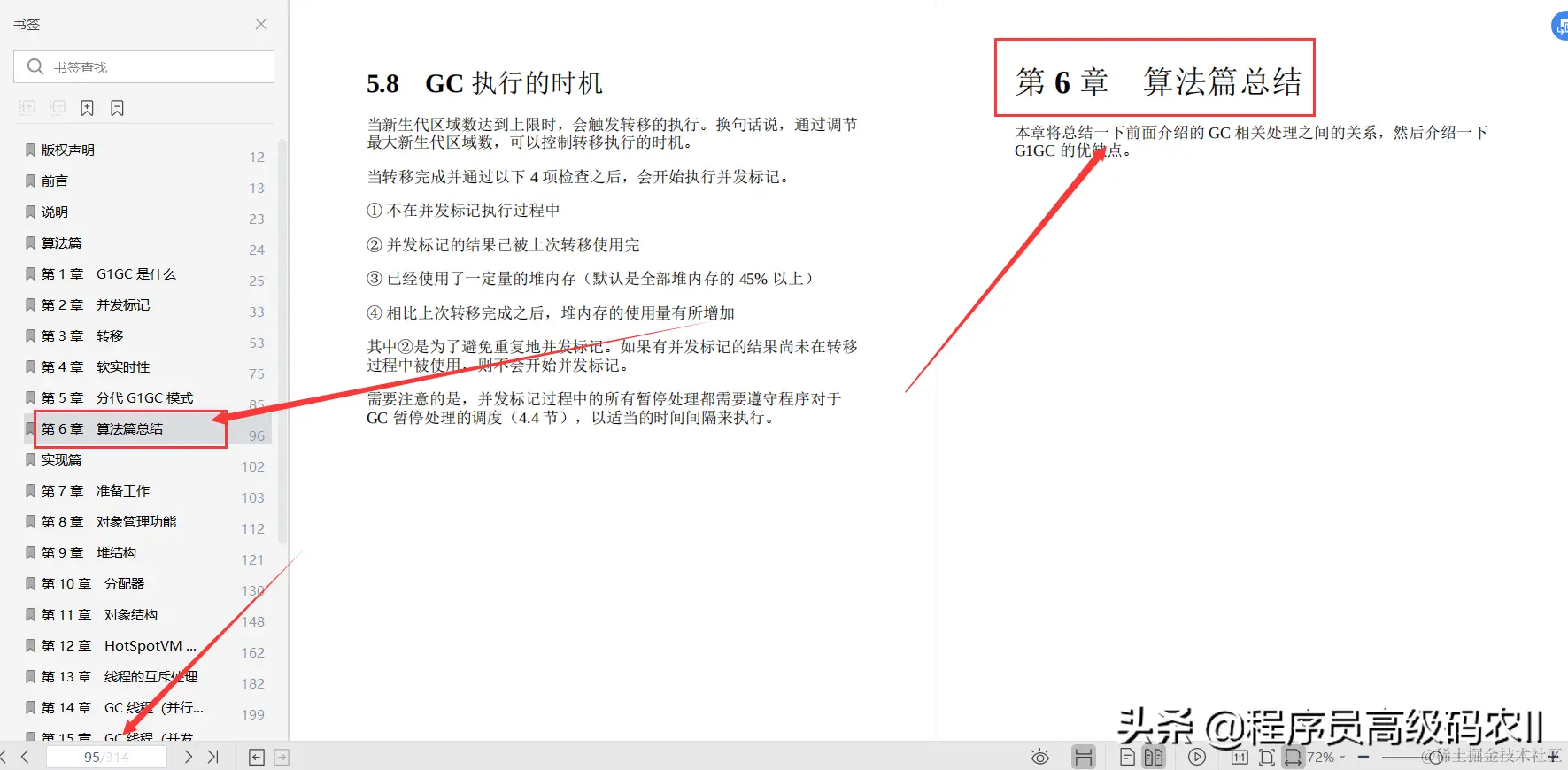Open the 72% zoom dropdown
Viewport: 1568px width, 770px height.
pyautogui.click(x=1326, y=757)
